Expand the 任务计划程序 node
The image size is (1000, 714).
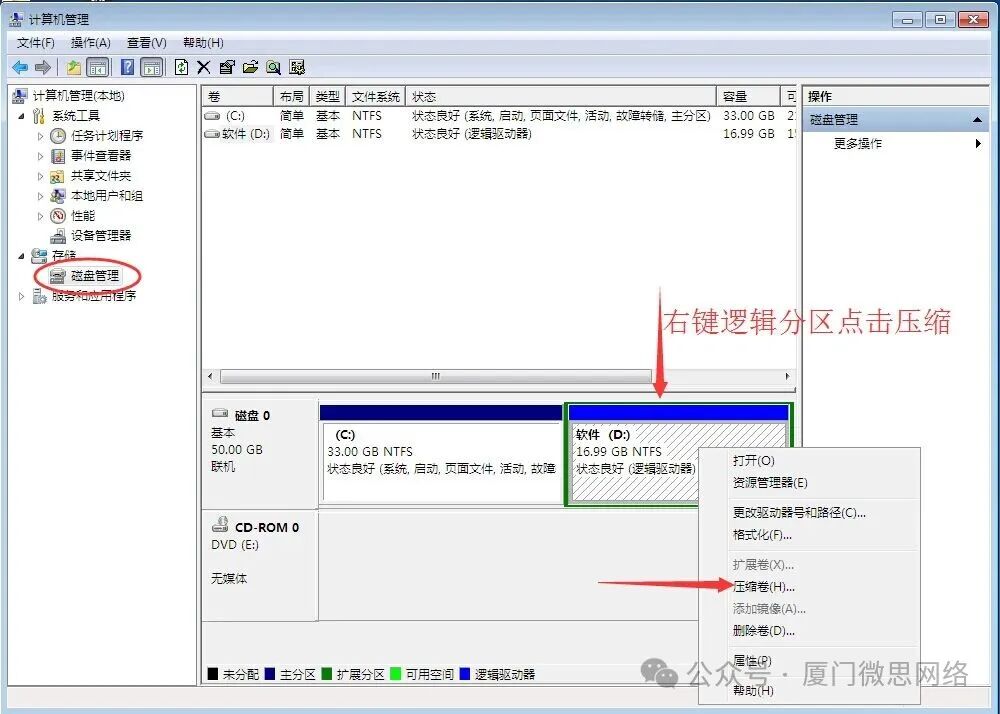click(x=40, y=136)
